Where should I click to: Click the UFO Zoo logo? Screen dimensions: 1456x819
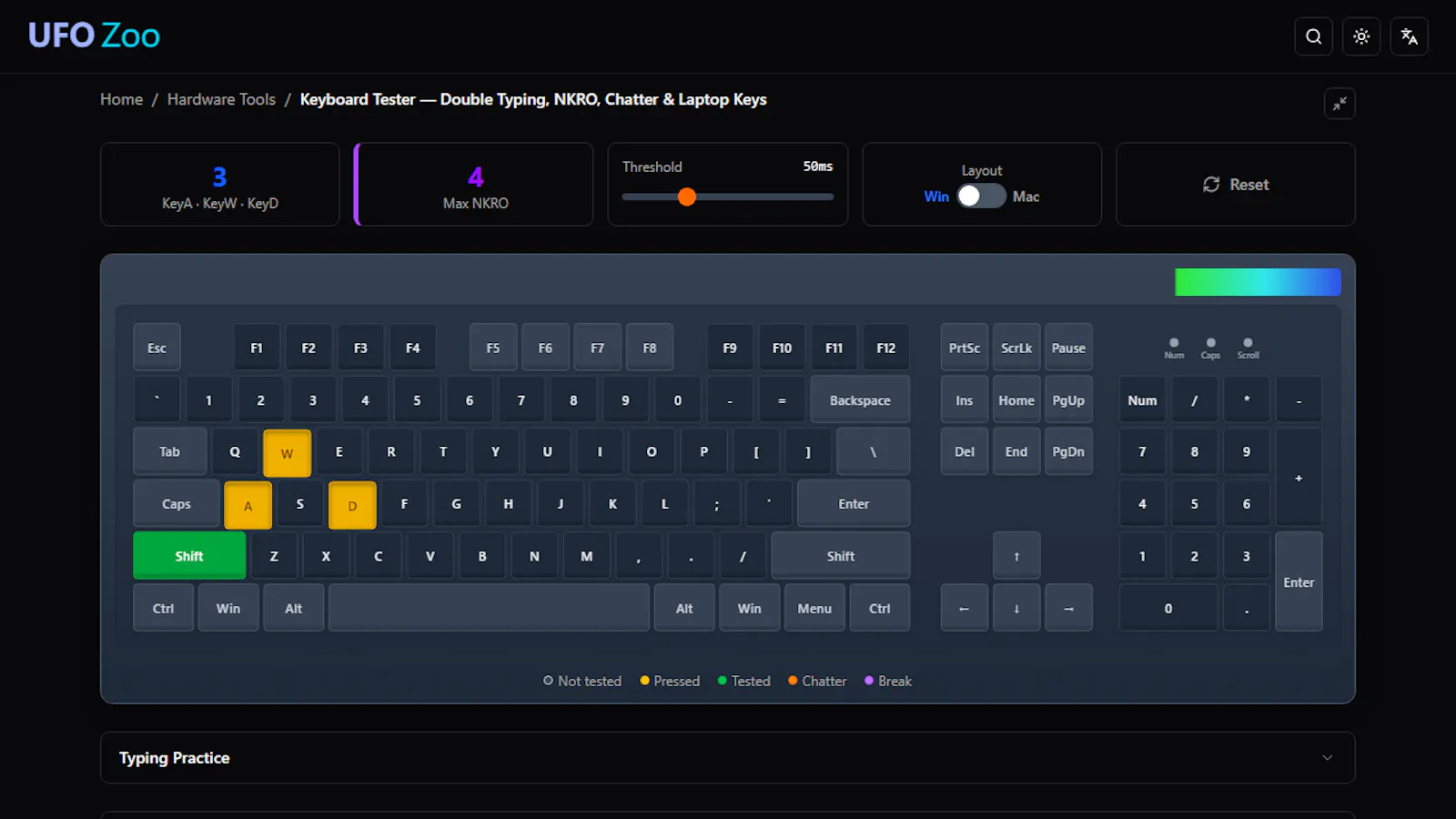click(x=94, y=35)
